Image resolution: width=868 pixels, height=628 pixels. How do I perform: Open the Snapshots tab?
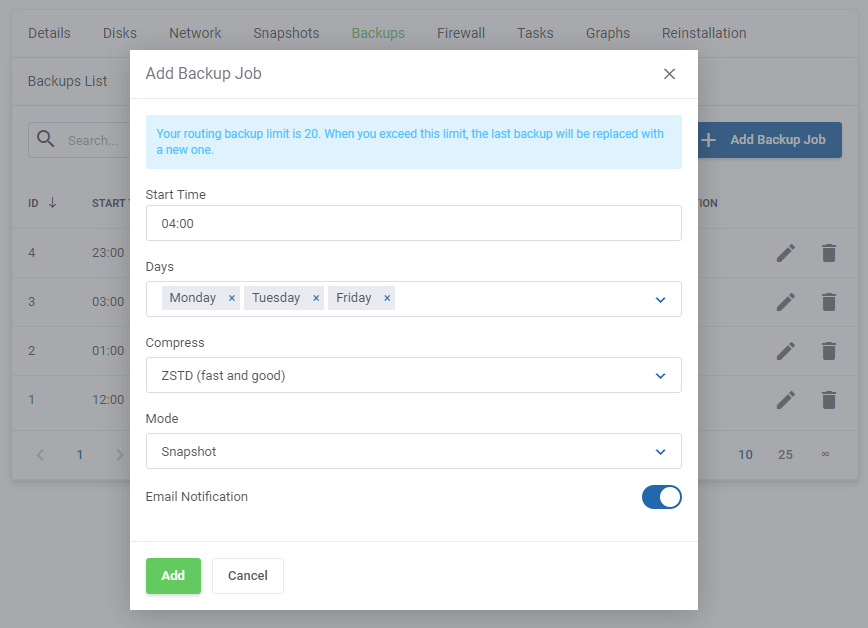(x=286, y=33)
